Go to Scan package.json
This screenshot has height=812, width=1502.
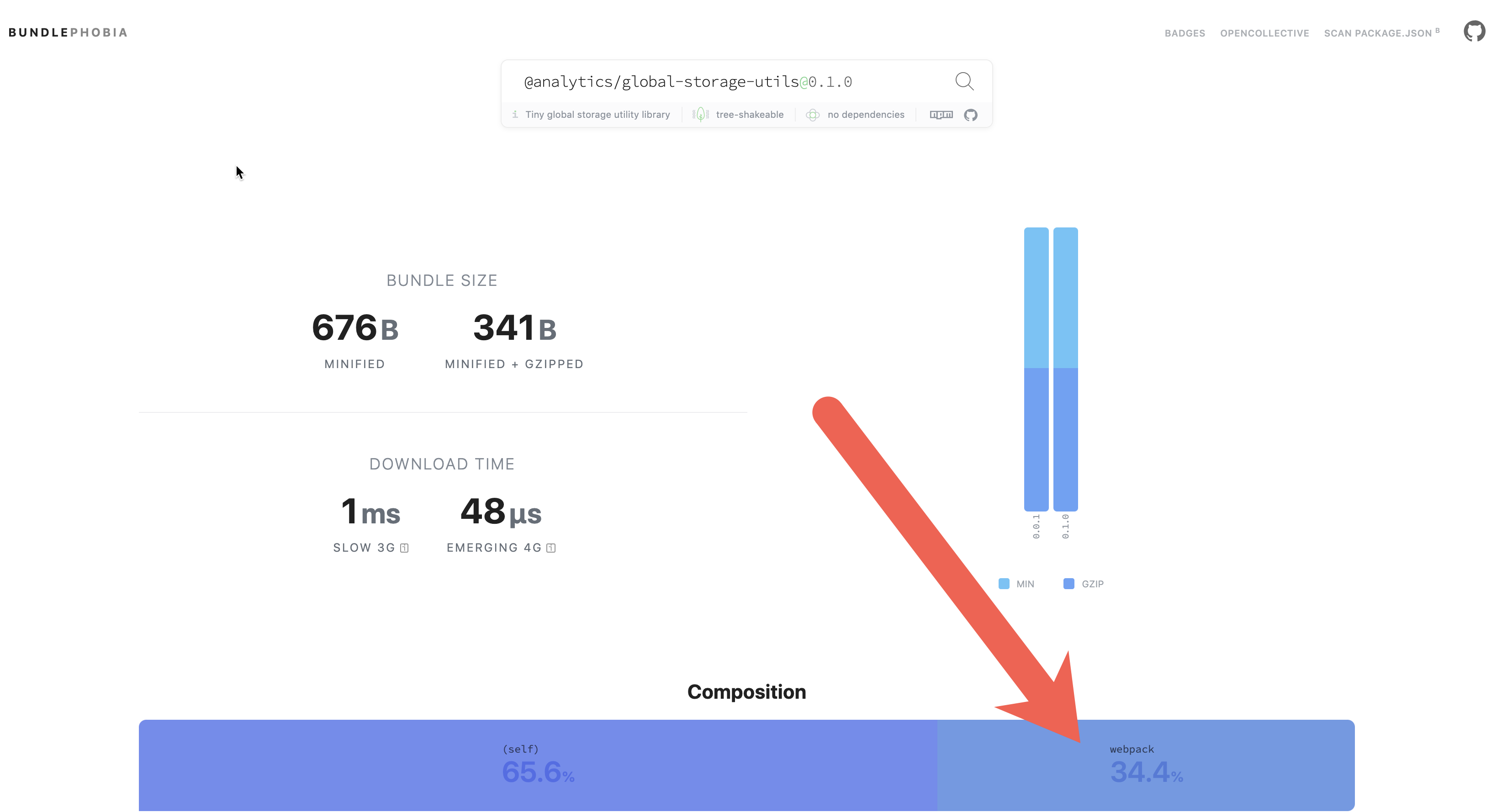pos(1378,33)
